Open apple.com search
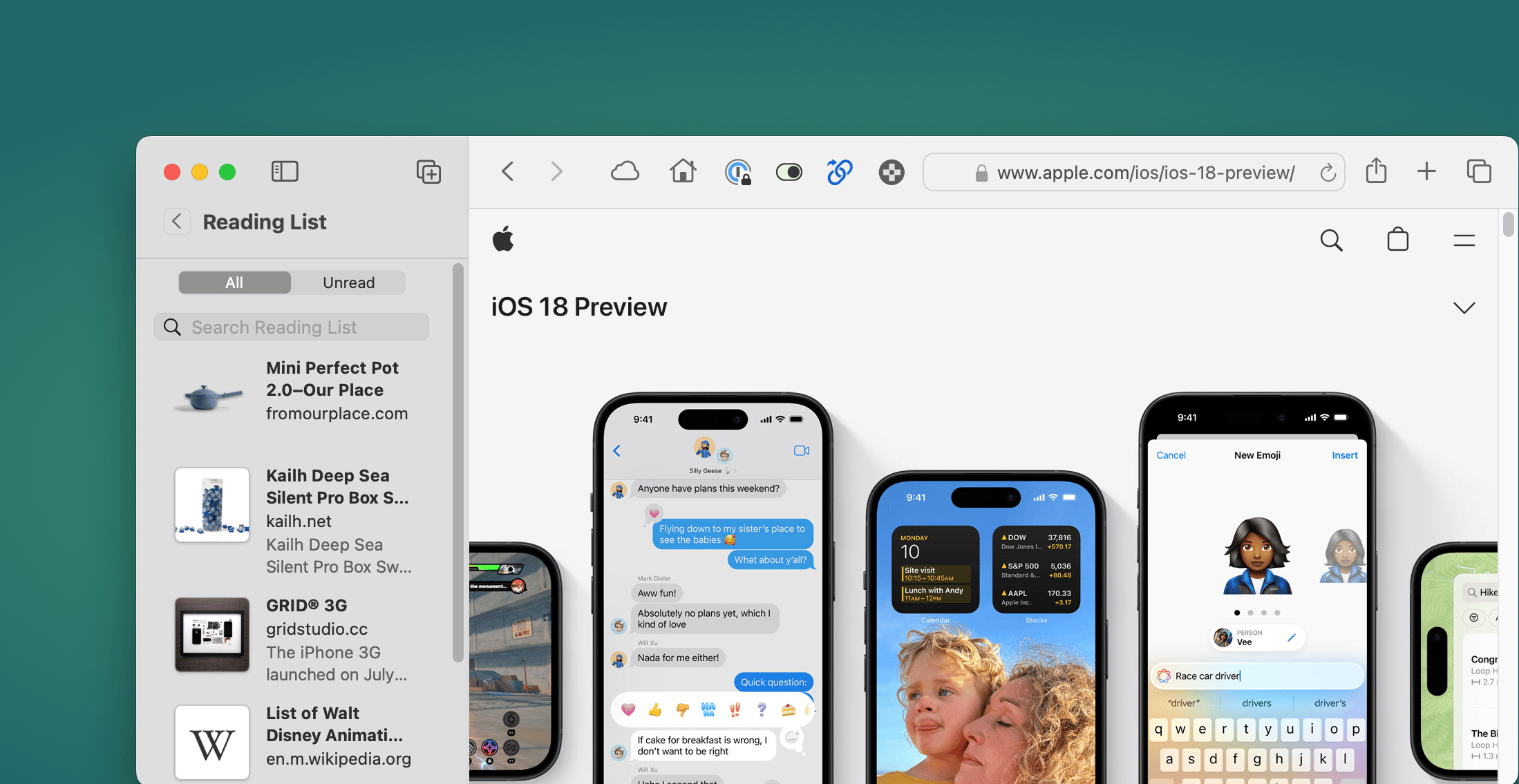 coord(1331,240)
